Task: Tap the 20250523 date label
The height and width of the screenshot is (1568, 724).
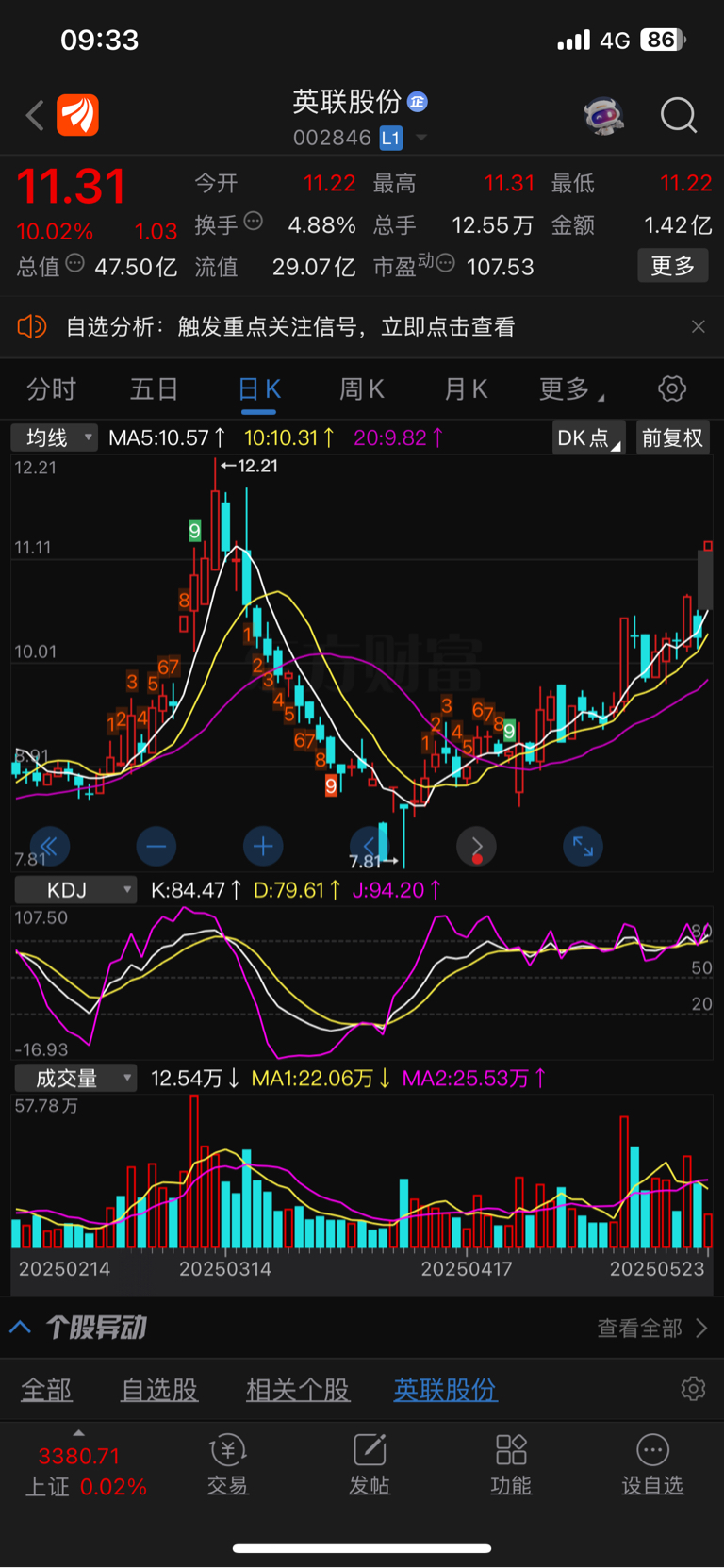Action: (657, 1269)
